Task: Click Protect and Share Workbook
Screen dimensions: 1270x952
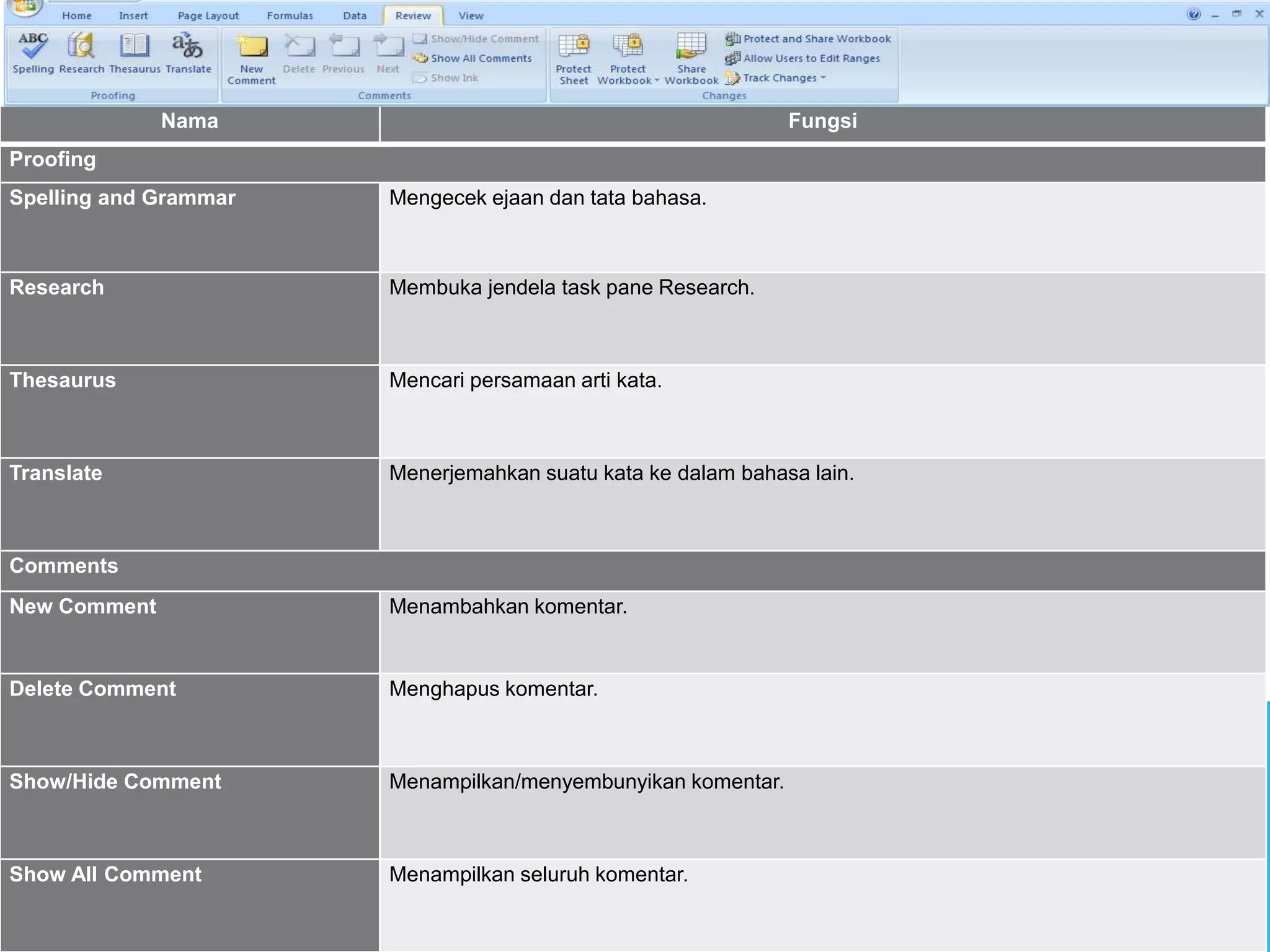Action: (808, 38)
